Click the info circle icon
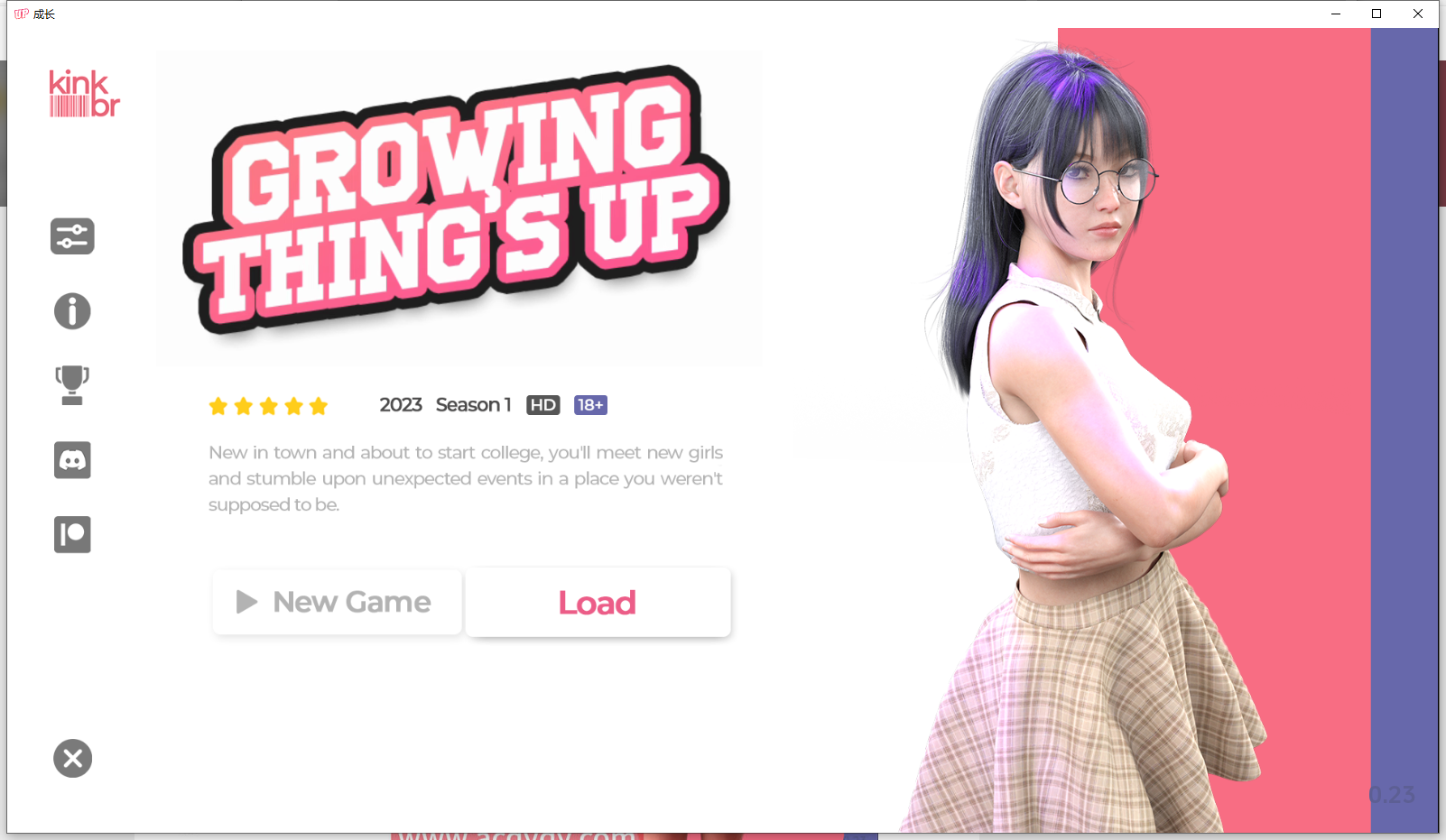The width and height of the screenshot is (1446, 840). (x=72, y=311)
